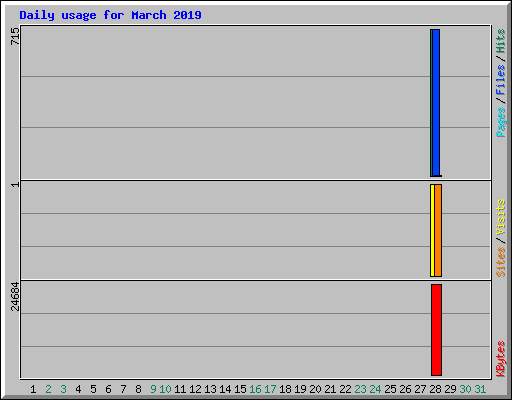Click the '715' axis value
The width and height of the screenshot is (512, 400).
tap(15, 36)
